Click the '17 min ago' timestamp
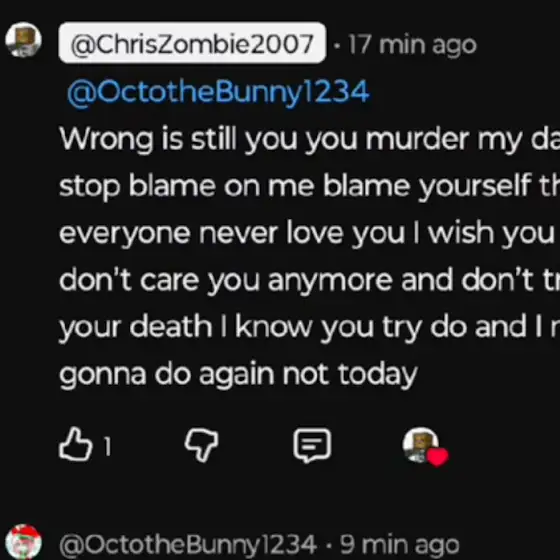560x560 pixels. (x=412, y=45)
